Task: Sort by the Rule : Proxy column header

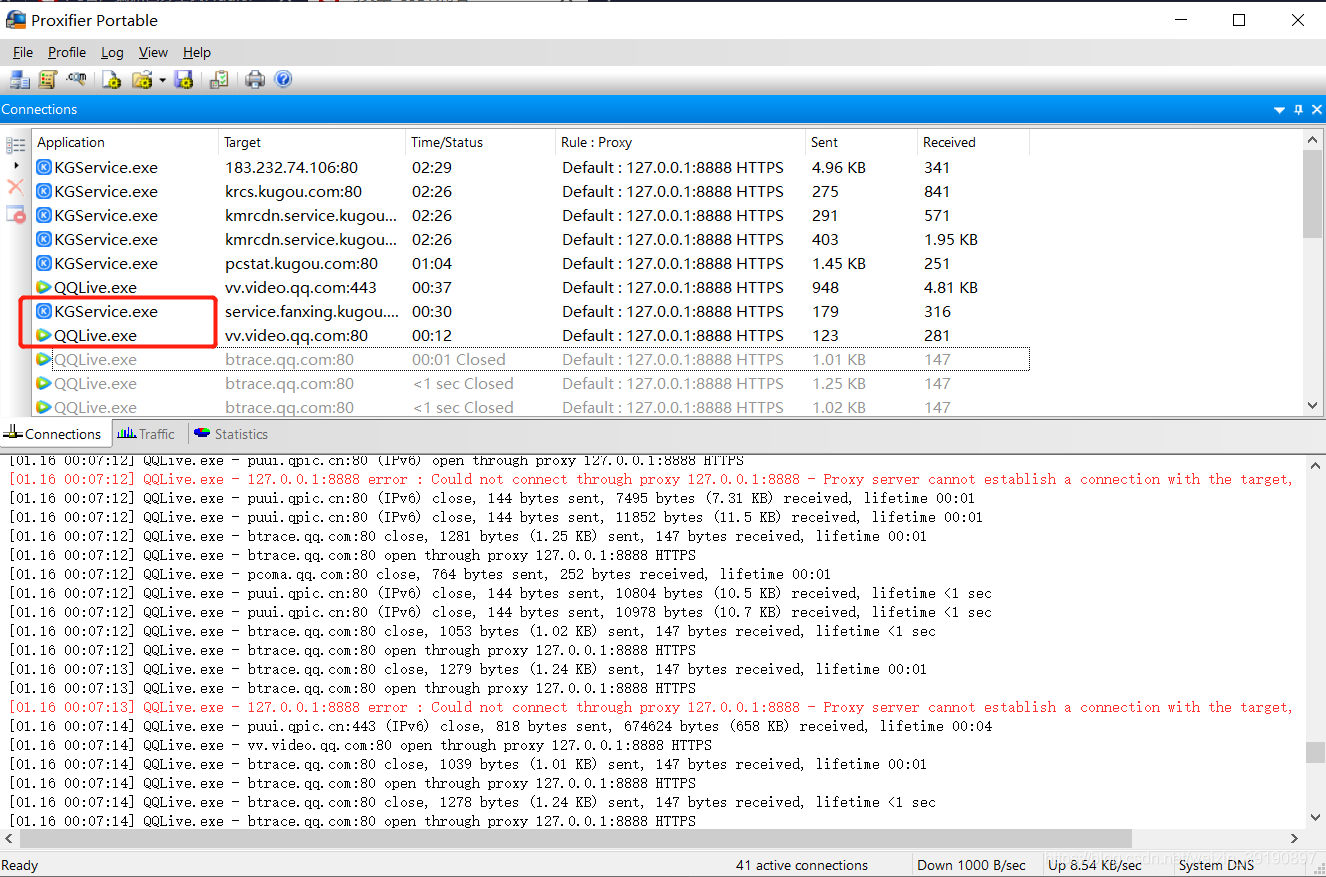Action: (x=680, y=142)
